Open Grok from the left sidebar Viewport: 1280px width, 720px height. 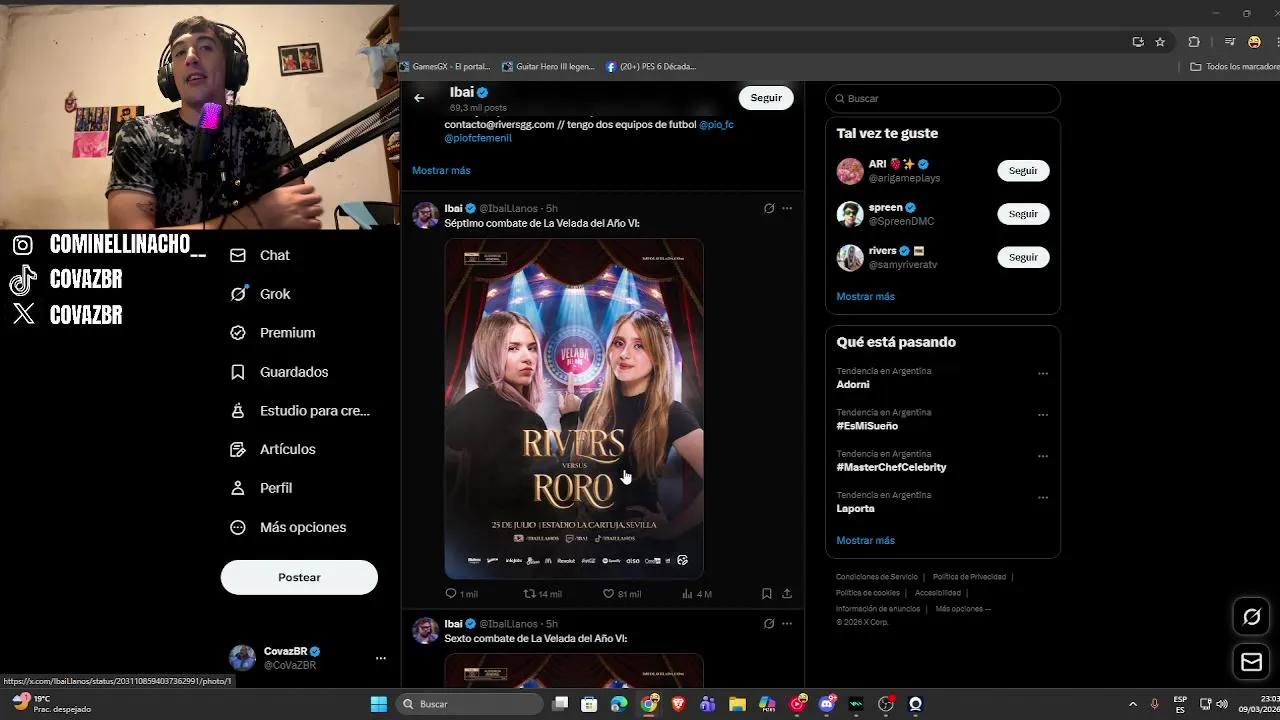point(260,294)
